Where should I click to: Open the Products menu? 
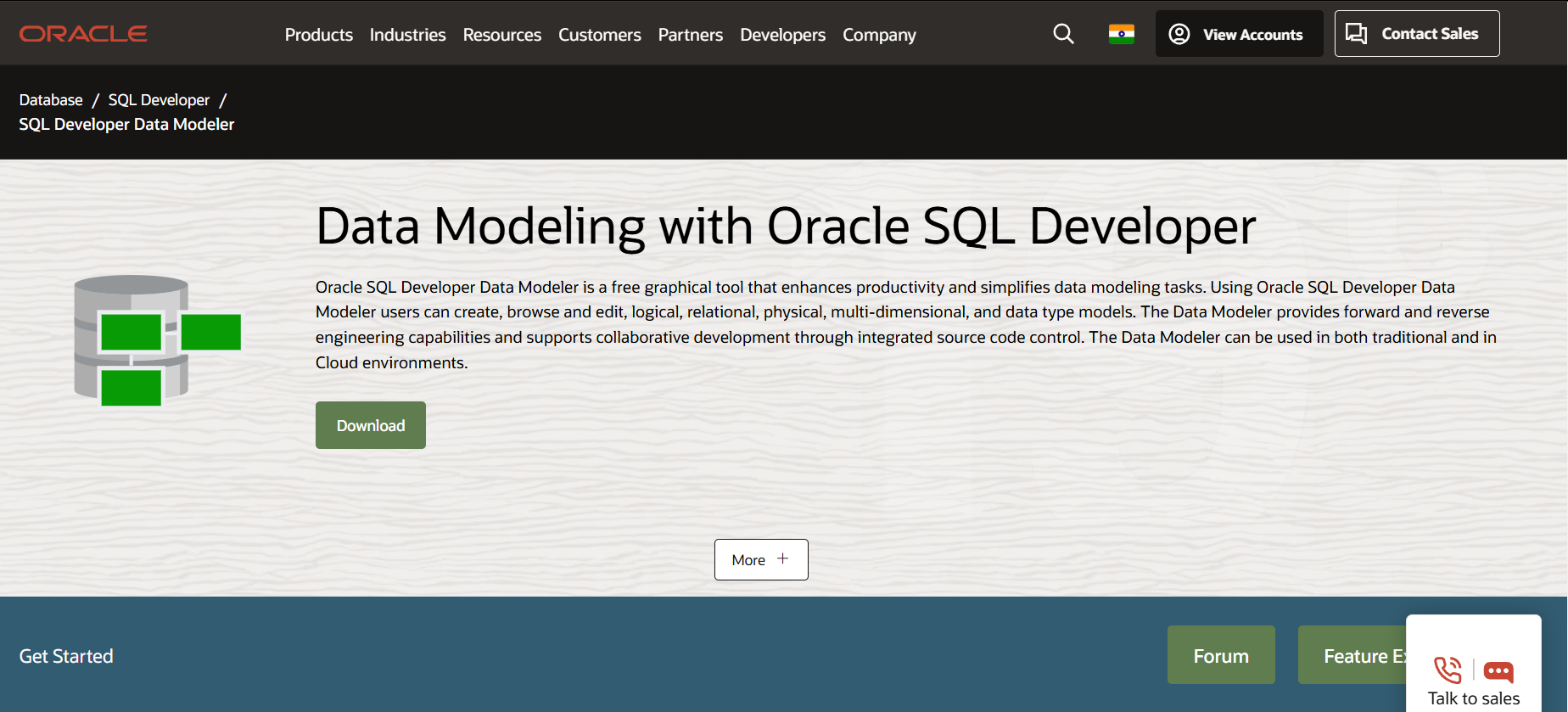[x=319, y=35]
